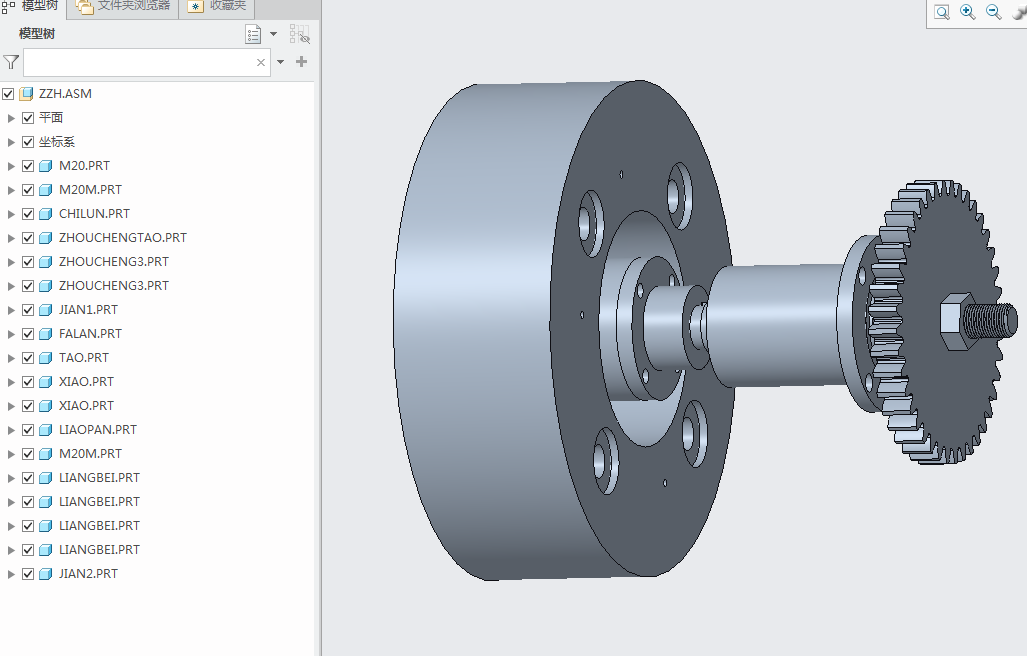Toggle the ZZH.ASM checkbox
This screenshot has height=656, width=1027.
pyautogui.click(x=8, y=94)
